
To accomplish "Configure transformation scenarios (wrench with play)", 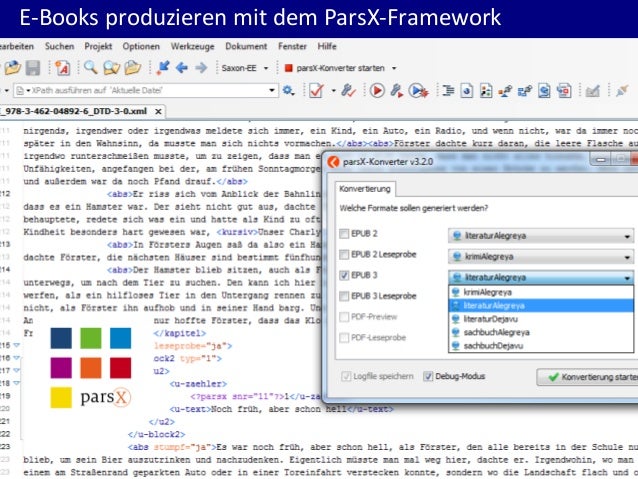I will 397,90.
